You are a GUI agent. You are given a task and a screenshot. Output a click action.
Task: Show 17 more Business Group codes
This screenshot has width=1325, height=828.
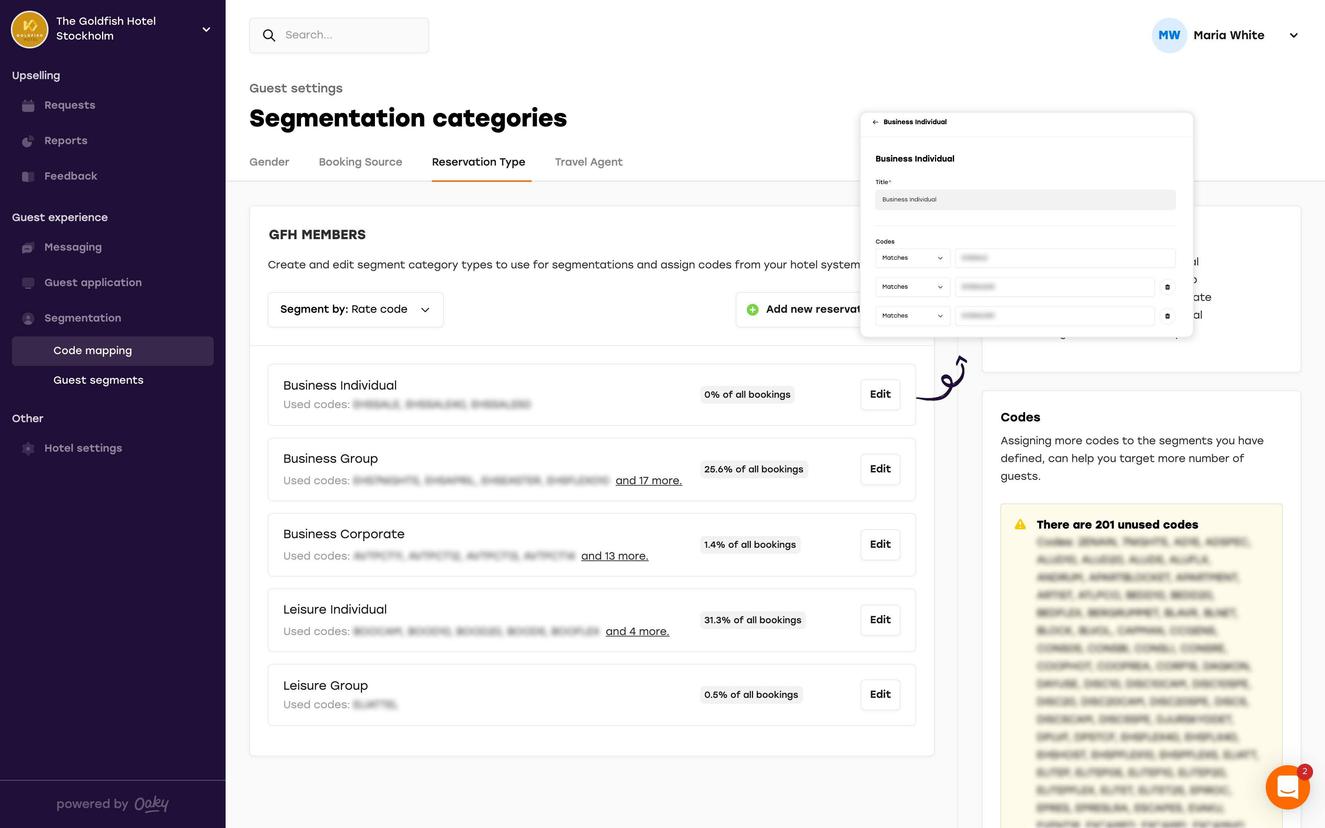tap(648, 481)
